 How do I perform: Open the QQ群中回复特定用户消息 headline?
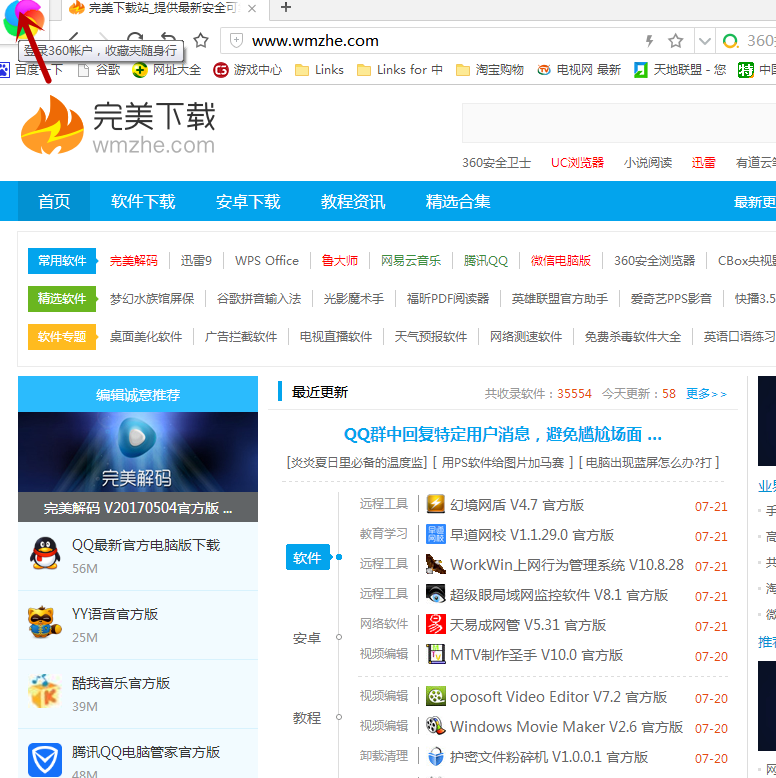pyautogui.click(x=503, y=435)
